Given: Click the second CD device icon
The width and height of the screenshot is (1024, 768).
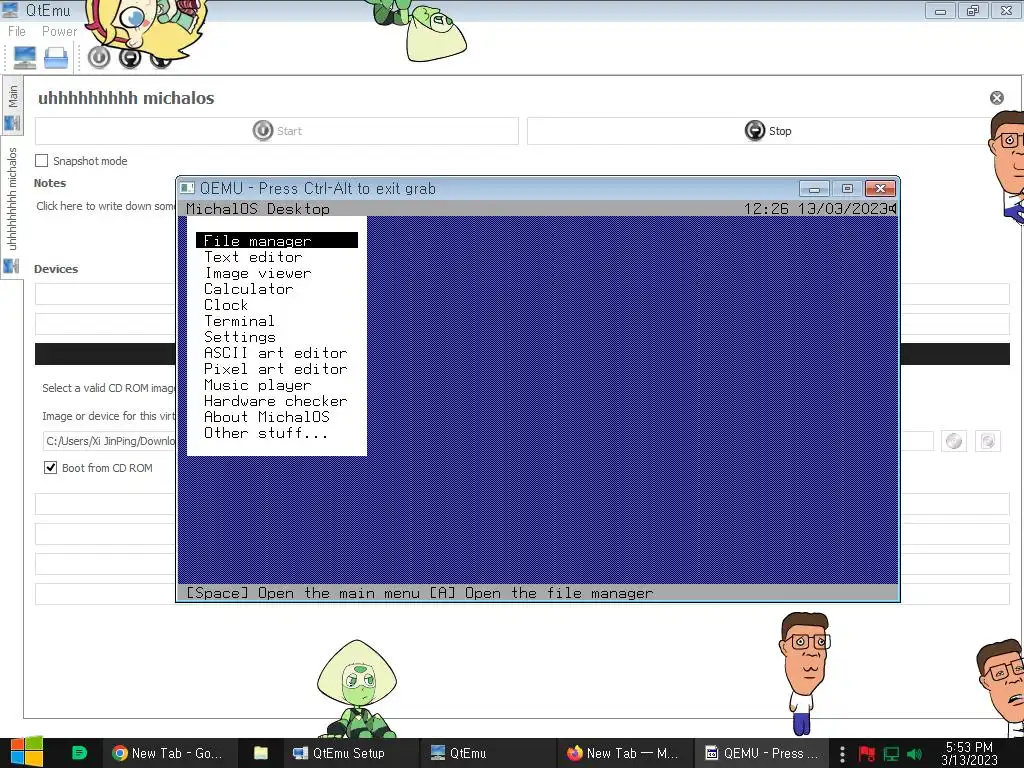Looking at the screenshot, I should pyautogui.click(x=987, y=441).
